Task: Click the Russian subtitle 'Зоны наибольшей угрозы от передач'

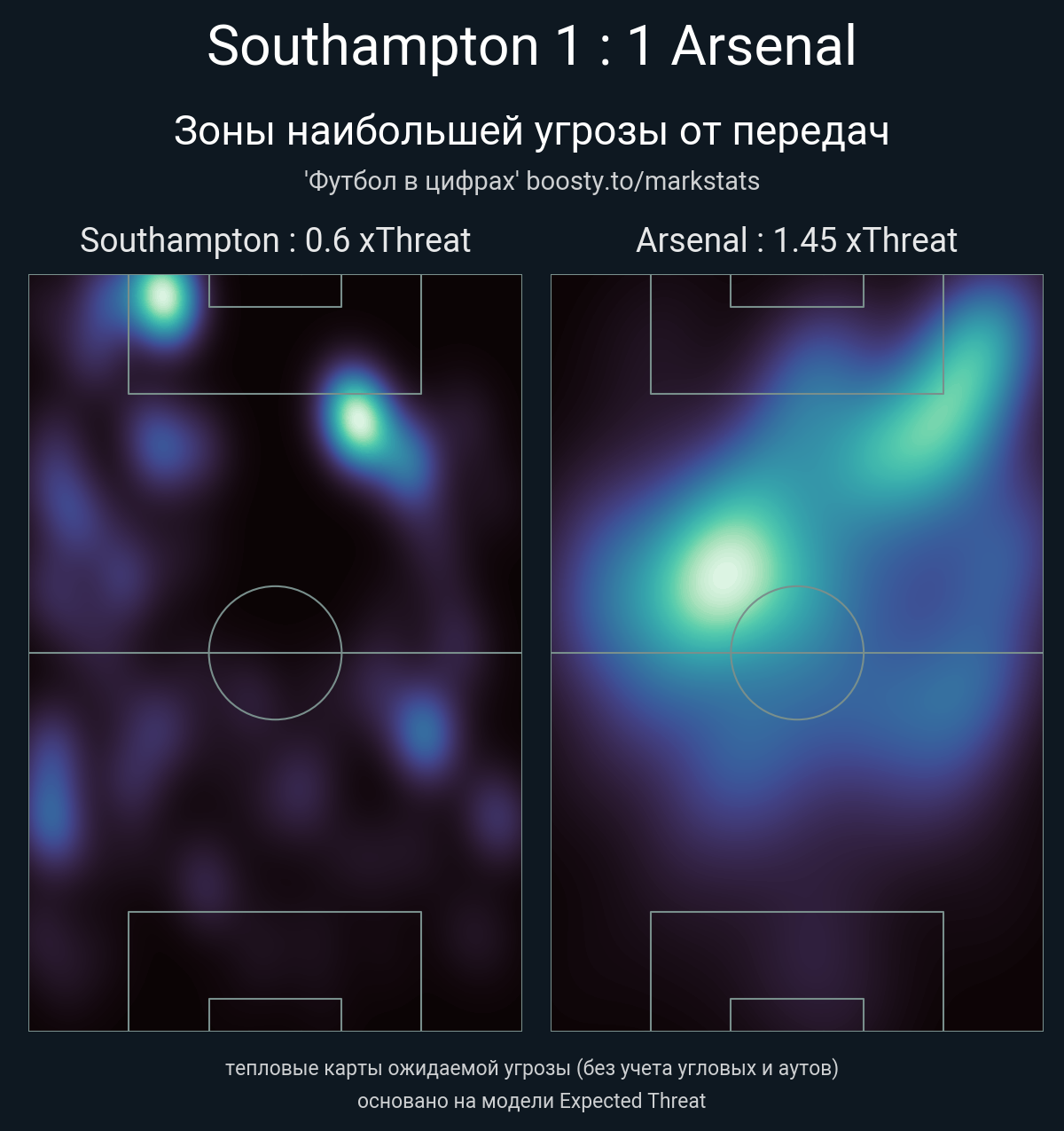Action: tap(532, 131)
